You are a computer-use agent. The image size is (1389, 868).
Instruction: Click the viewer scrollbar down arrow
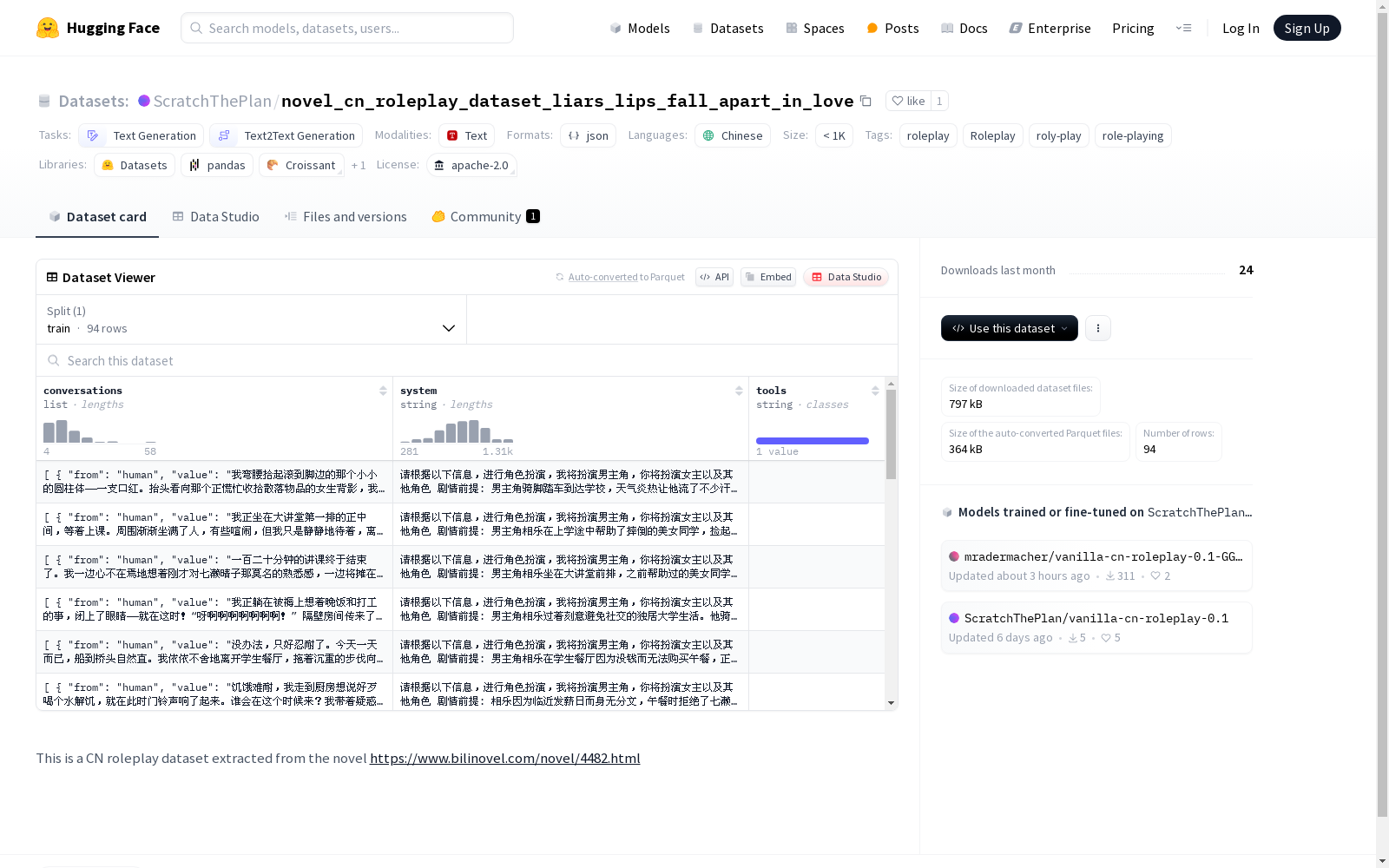(x=891, y=703)
